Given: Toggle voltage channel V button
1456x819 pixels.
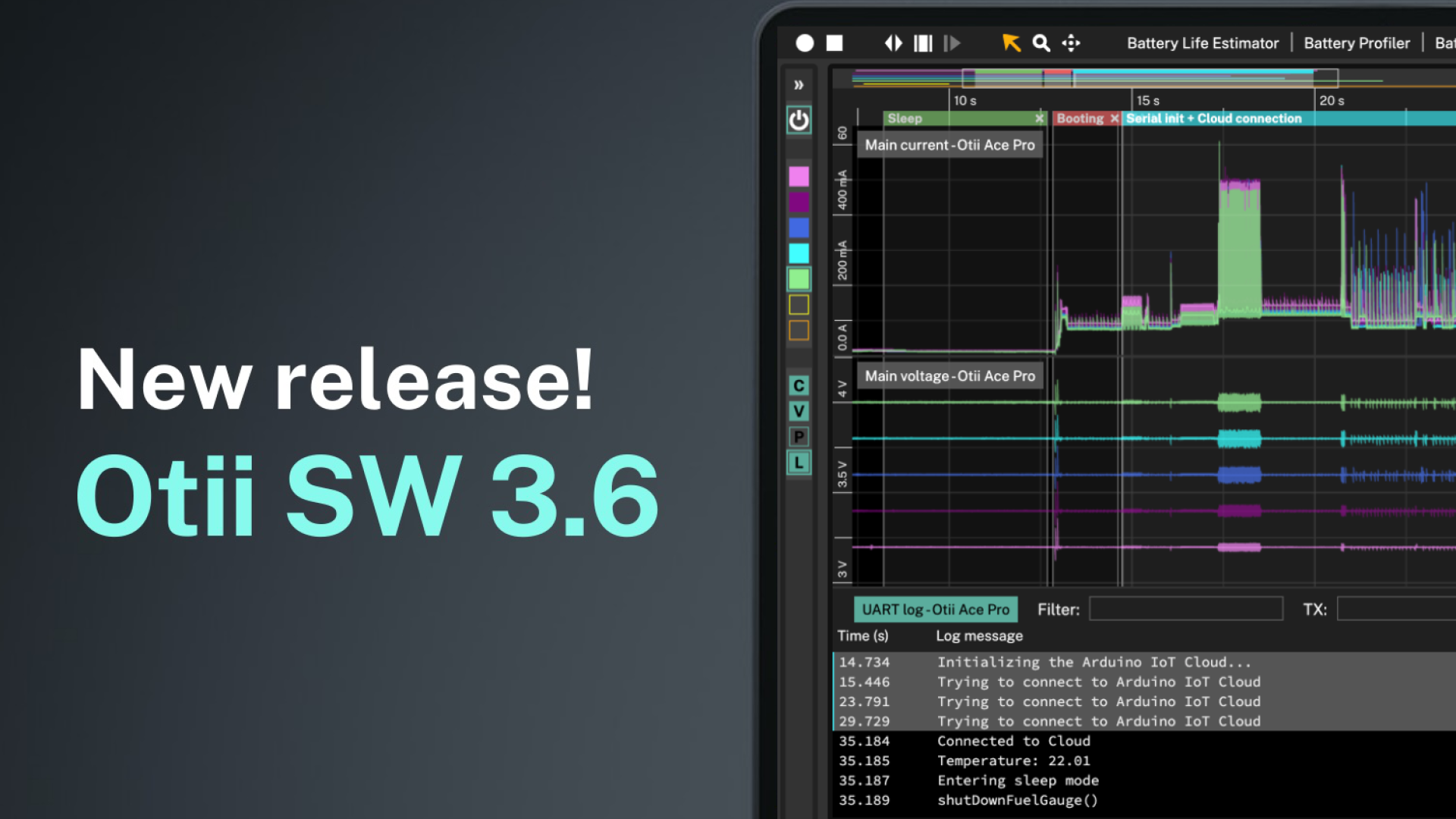Looking at the screenshot, I should 799,411.
